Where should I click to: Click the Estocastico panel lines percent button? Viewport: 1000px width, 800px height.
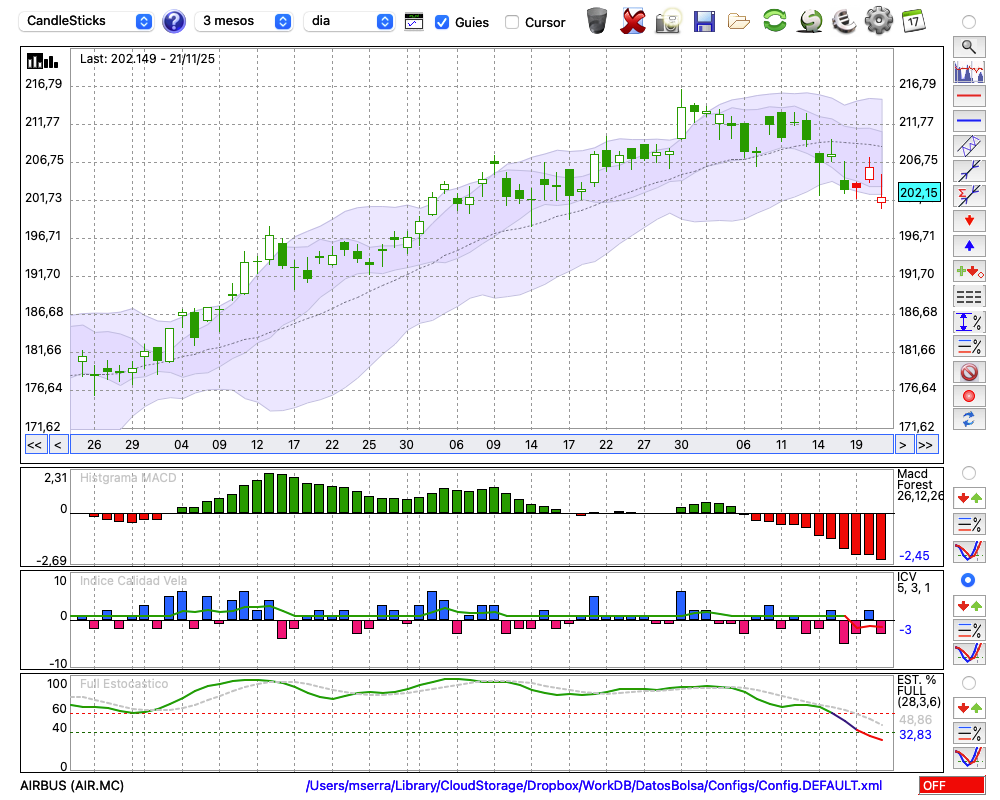969,732
